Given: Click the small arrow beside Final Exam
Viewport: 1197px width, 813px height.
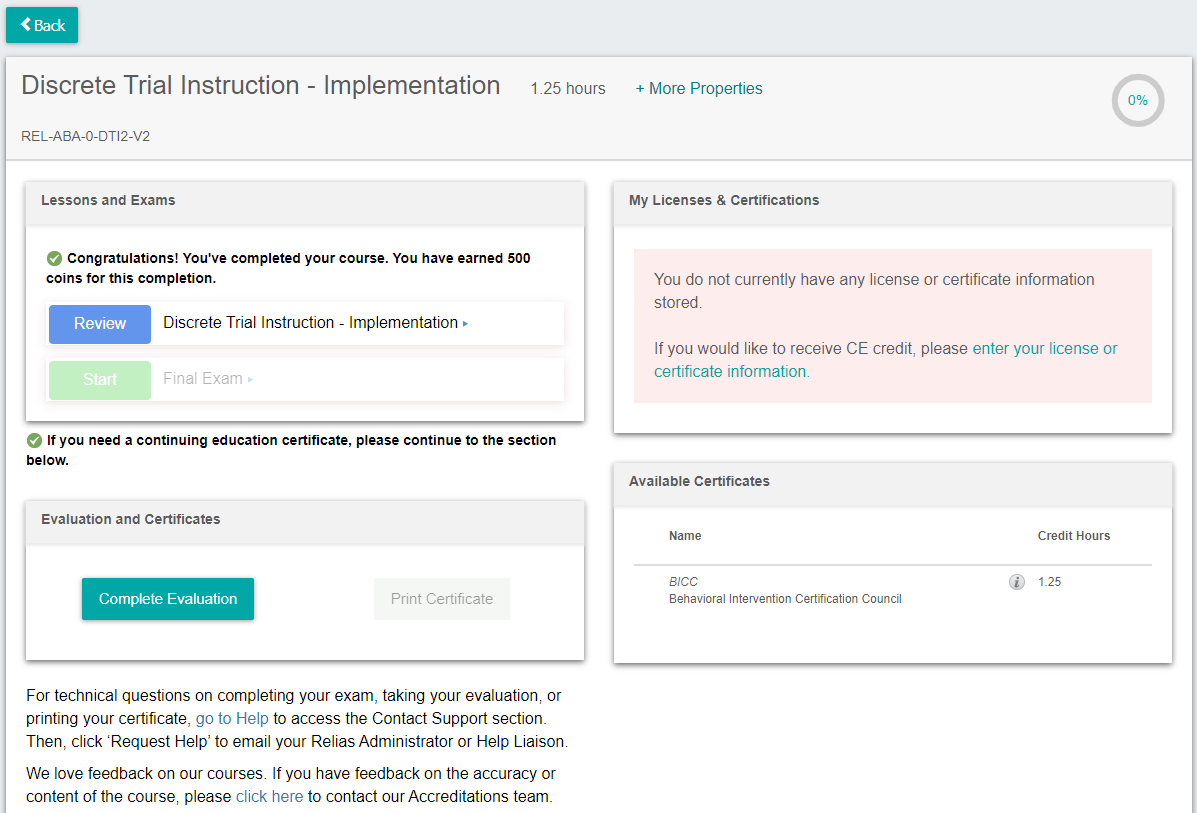Looking at the screenshot, I should tap(250, 380).
